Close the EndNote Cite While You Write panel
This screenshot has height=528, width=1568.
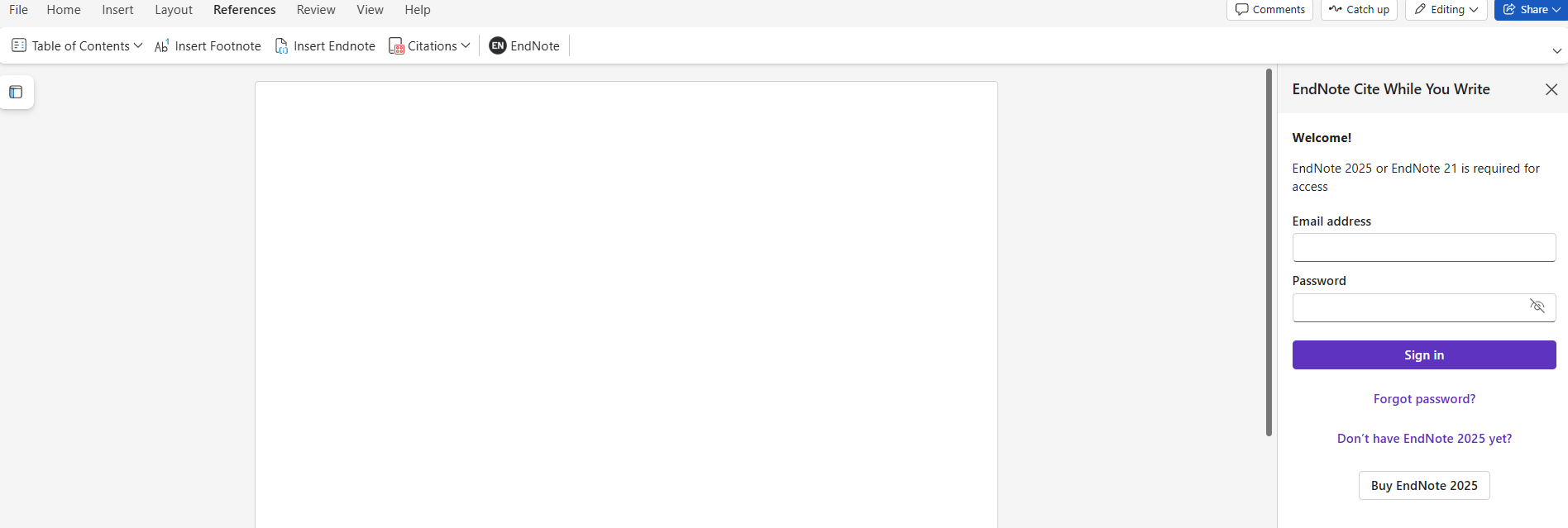point(1551,89)
